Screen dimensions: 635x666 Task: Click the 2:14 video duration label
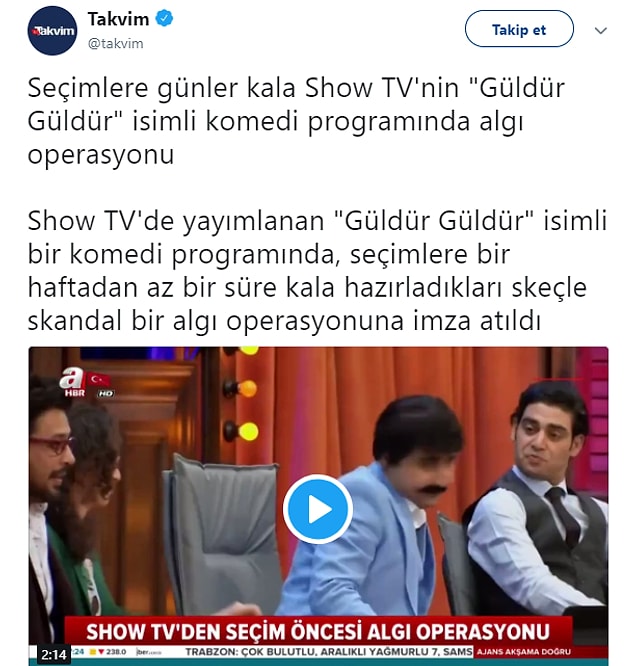pos(54,655)
